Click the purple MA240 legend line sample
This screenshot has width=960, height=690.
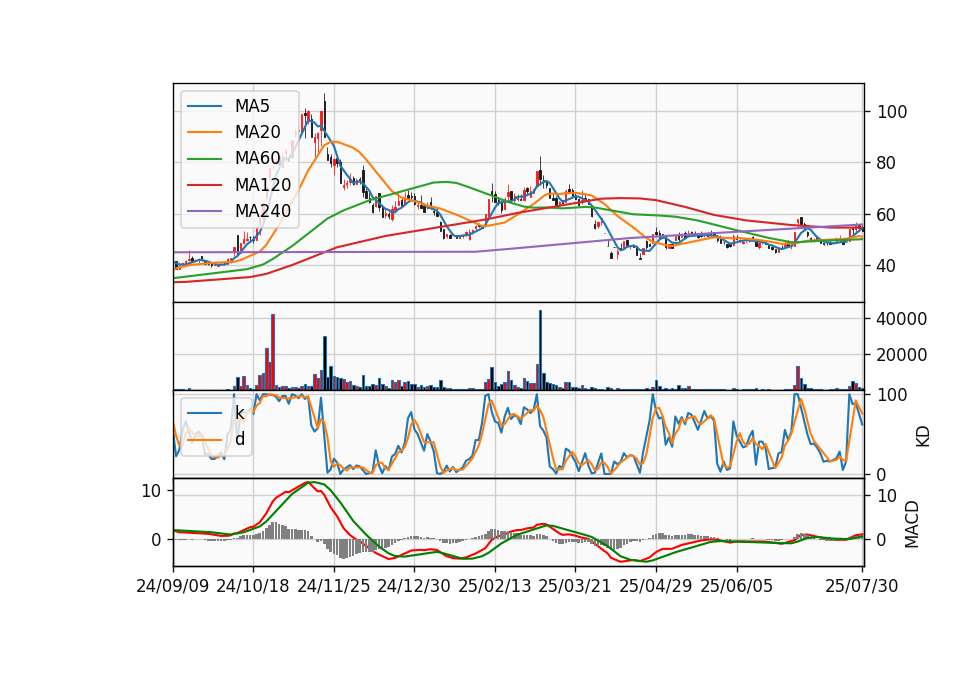tap(204, 211)
